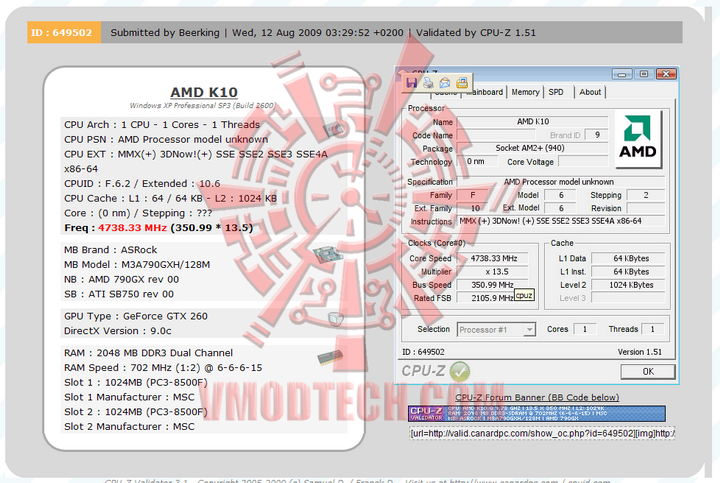Click the motherboard image beside MB Brand
Image resolution: width=720 pixels, height=483 pixels.
point(327,254)
